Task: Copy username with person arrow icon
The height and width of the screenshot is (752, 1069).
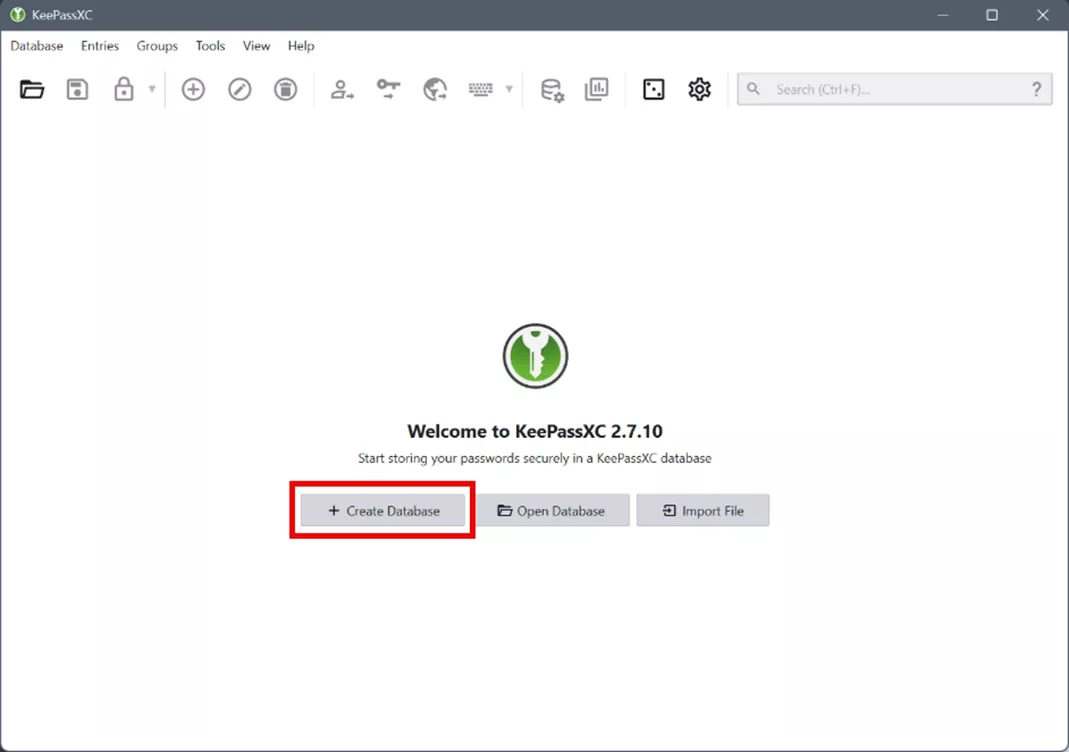Action: tap(342, 89)
